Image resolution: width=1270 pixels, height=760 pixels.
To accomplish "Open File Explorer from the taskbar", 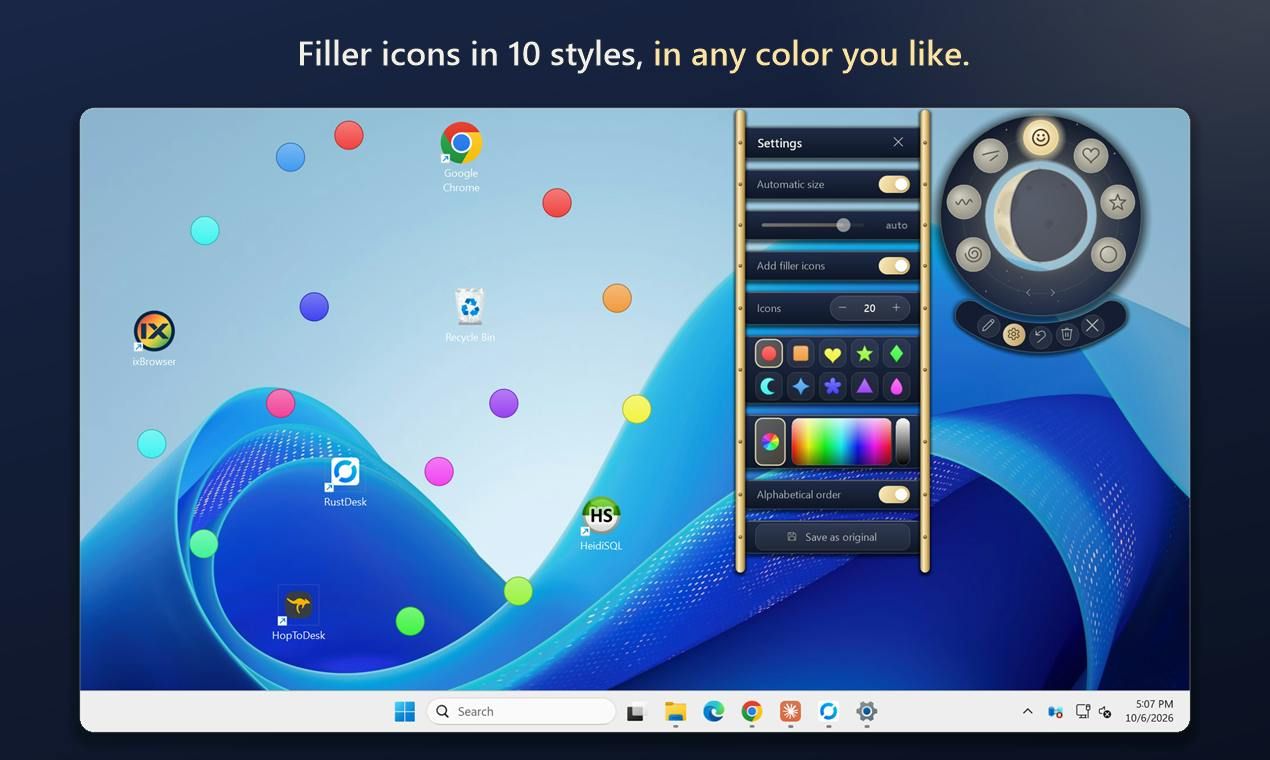I will pos(675,711).
